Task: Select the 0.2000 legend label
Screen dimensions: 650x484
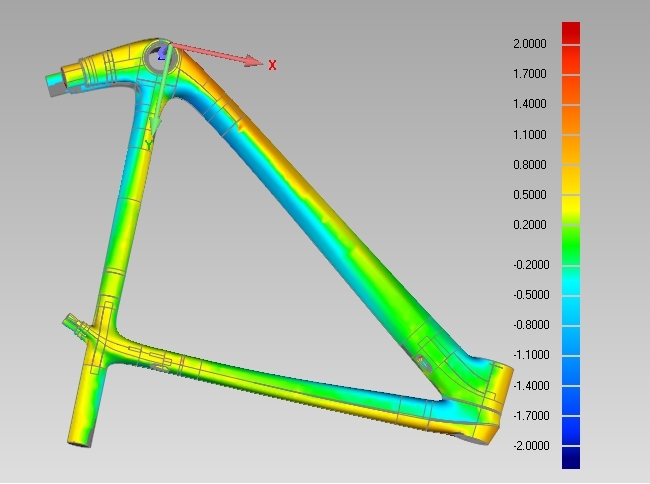Action: pyautogui.click(x=529, y=225)
